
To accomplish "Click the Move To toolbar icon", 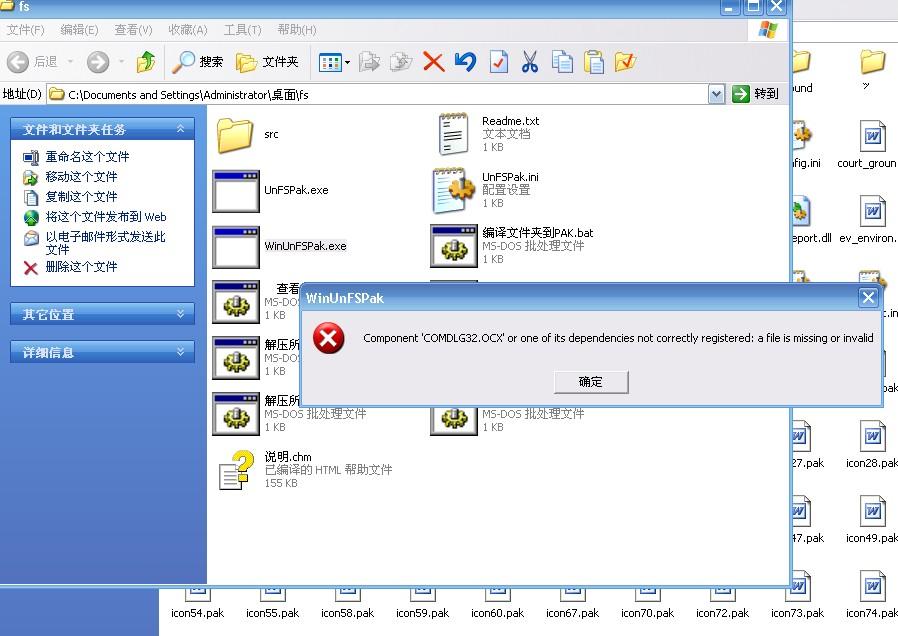I will 369,62.
